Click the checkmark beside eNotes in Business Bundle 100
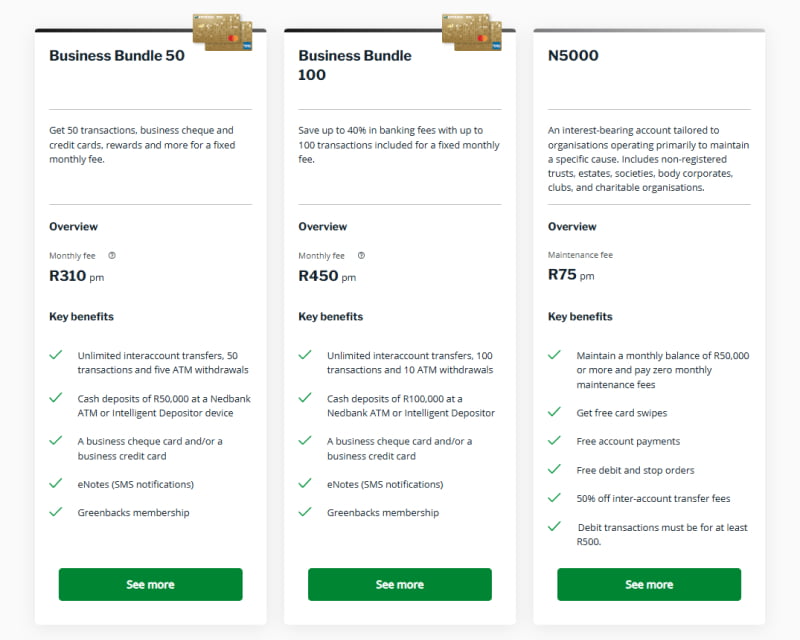The height and width of the screenshot is (640, 800). click(x=305, y=483)
